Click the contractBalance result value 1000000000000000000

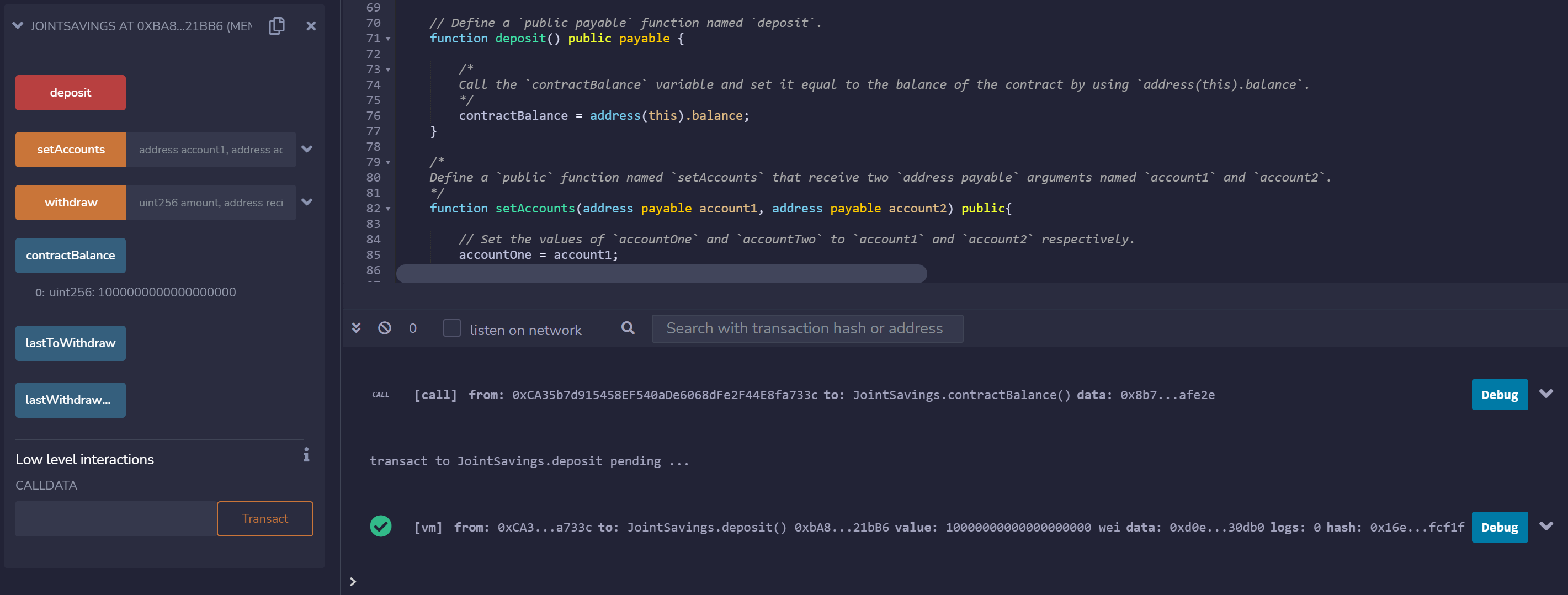click(167, 293)
